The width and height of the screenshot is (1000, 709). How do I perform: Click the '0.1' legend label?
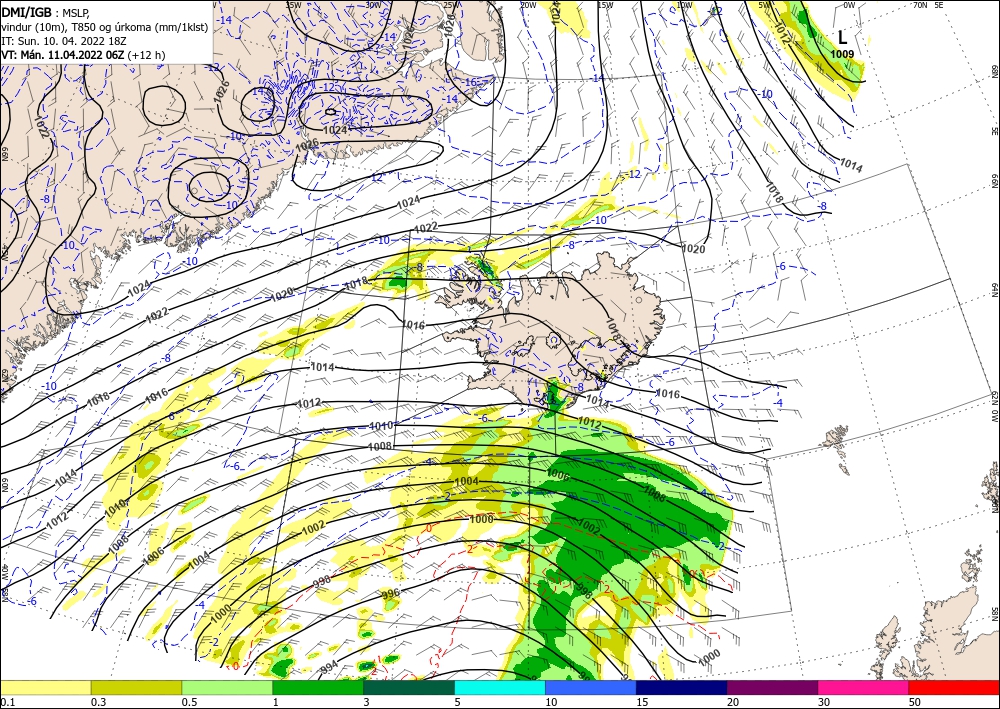tap(7, 702)
